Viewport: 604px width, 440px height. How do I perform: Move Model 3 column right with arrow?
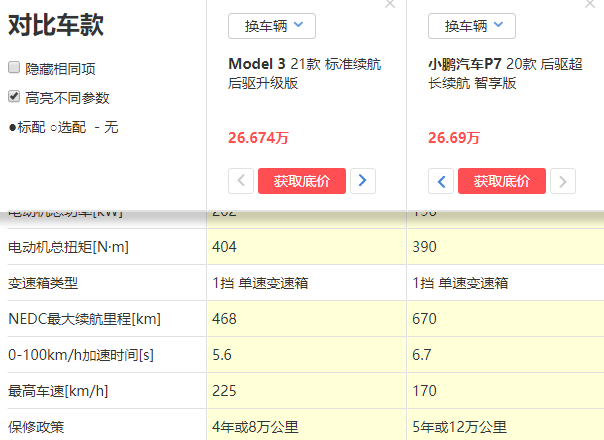(x=363, y=181)
